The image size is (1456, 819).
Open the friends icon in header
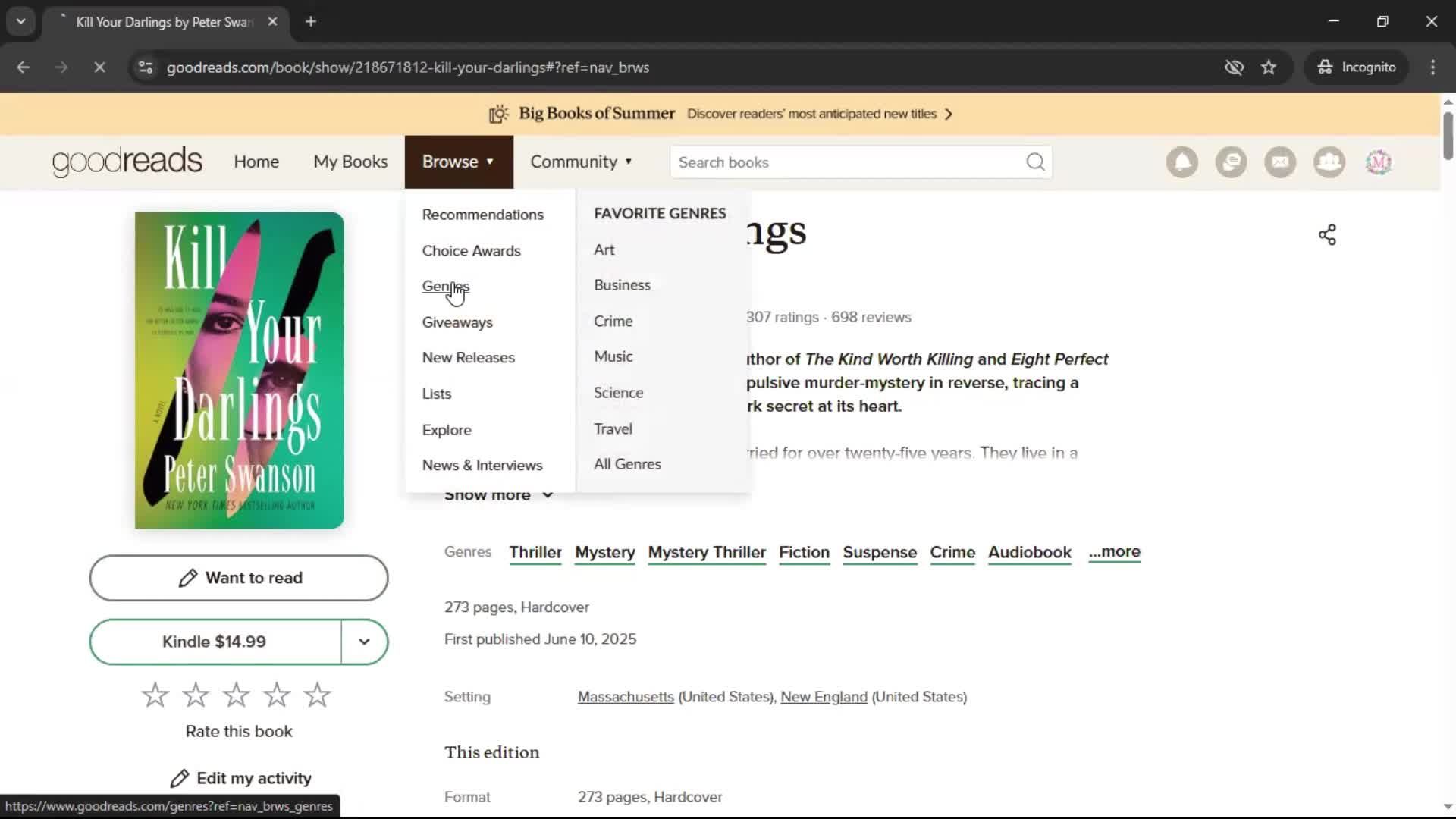point(1329,162)
